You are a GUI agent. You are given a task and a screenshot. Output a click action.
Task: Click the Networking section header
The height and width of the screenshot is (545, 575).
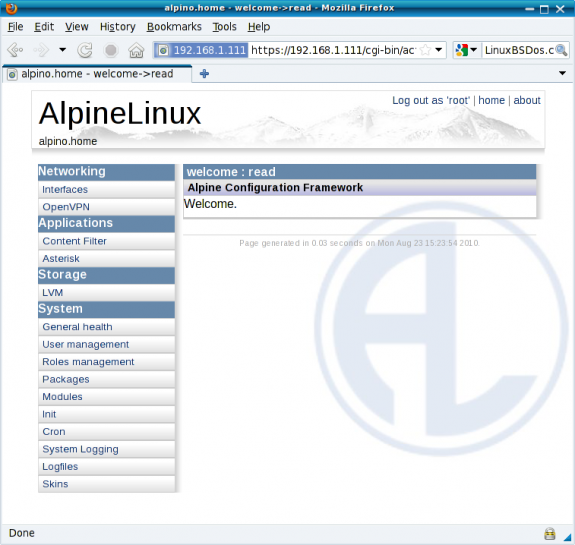point(106,172)
